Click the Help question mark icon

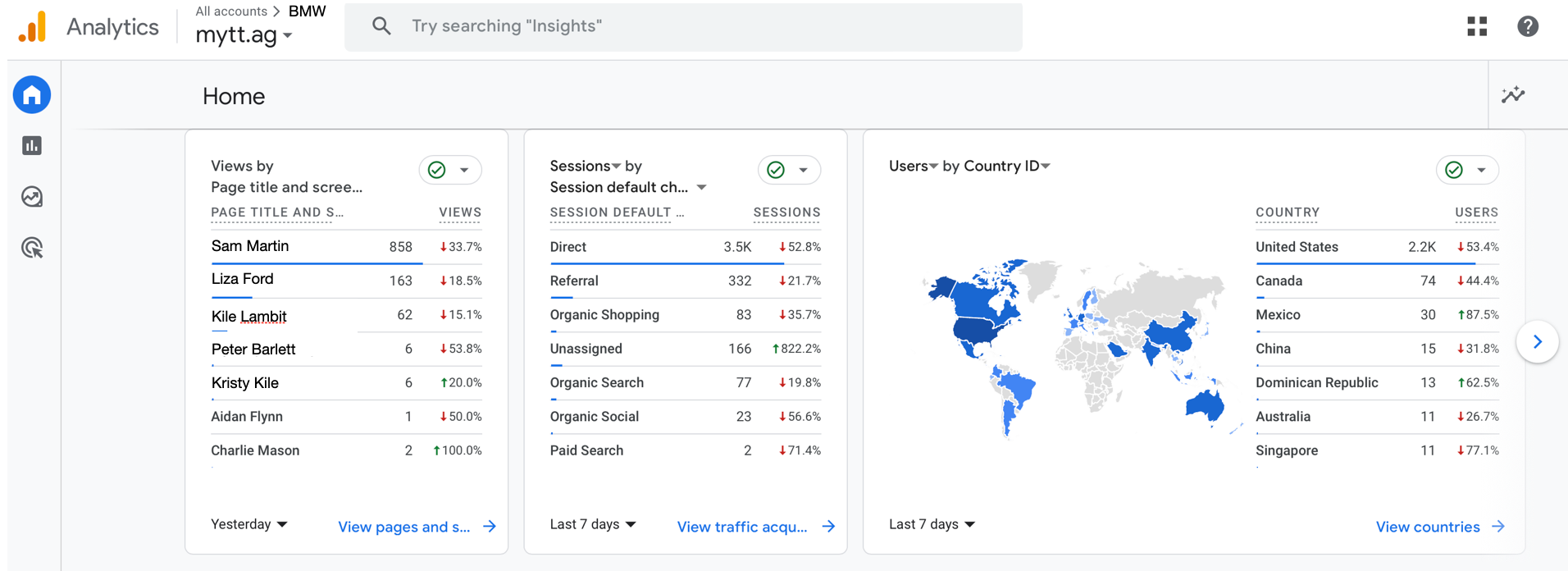coord(1527,26)
